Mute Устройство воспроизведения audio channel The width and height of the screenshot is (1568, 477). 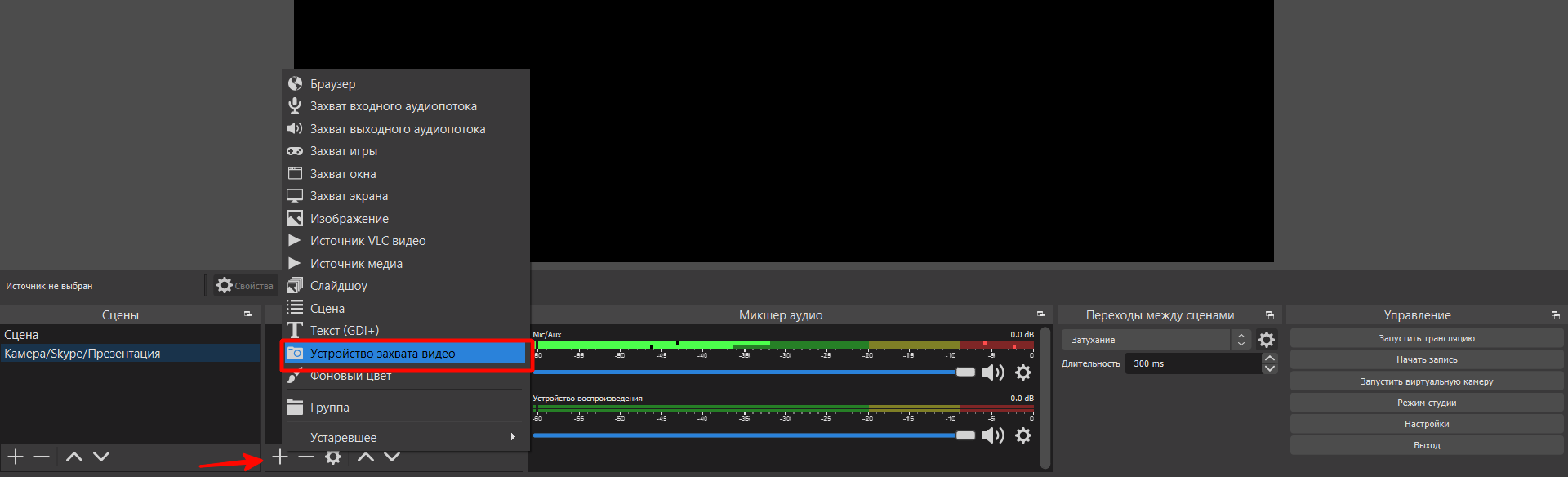tap(992, 435)
